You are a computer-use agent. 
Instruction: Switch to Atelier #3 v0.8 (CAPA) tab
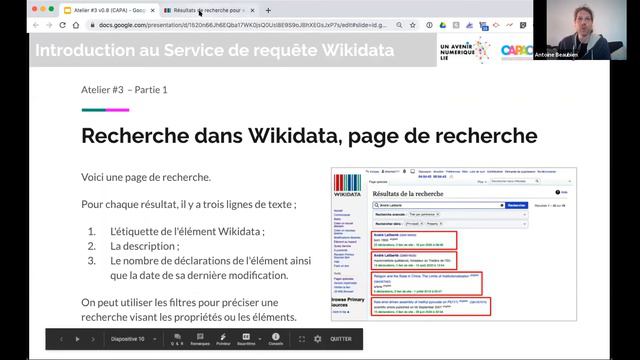tap(109, 10)
